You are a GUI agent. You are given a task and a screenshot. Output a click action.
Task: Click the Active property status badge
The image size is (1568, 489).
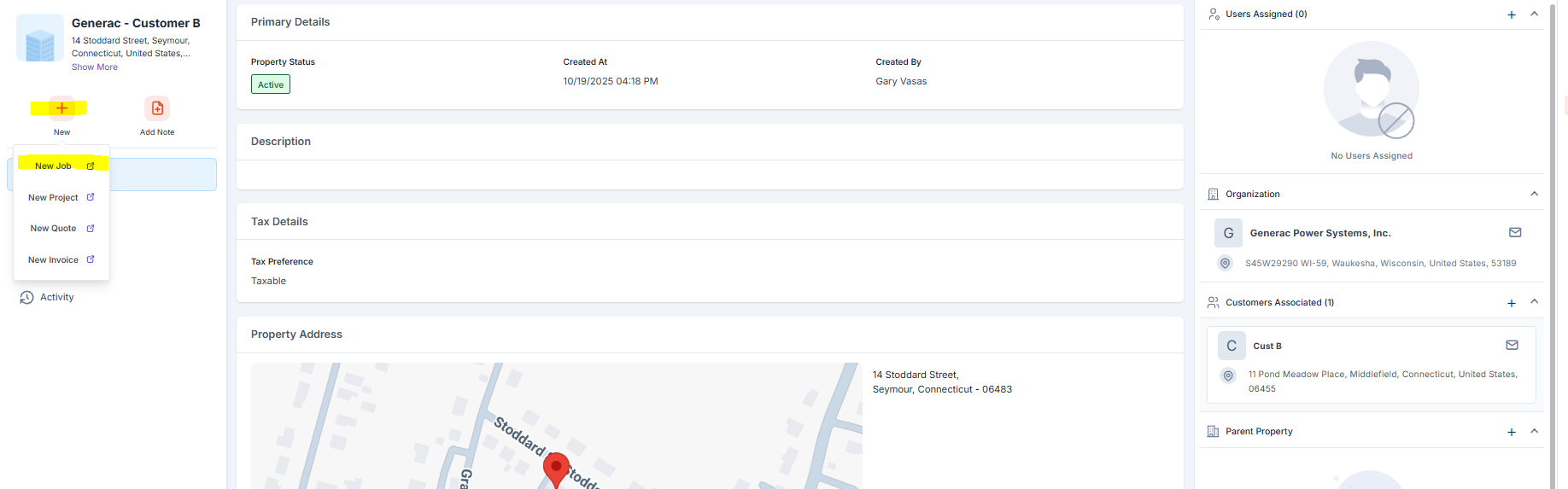[271, 84]
